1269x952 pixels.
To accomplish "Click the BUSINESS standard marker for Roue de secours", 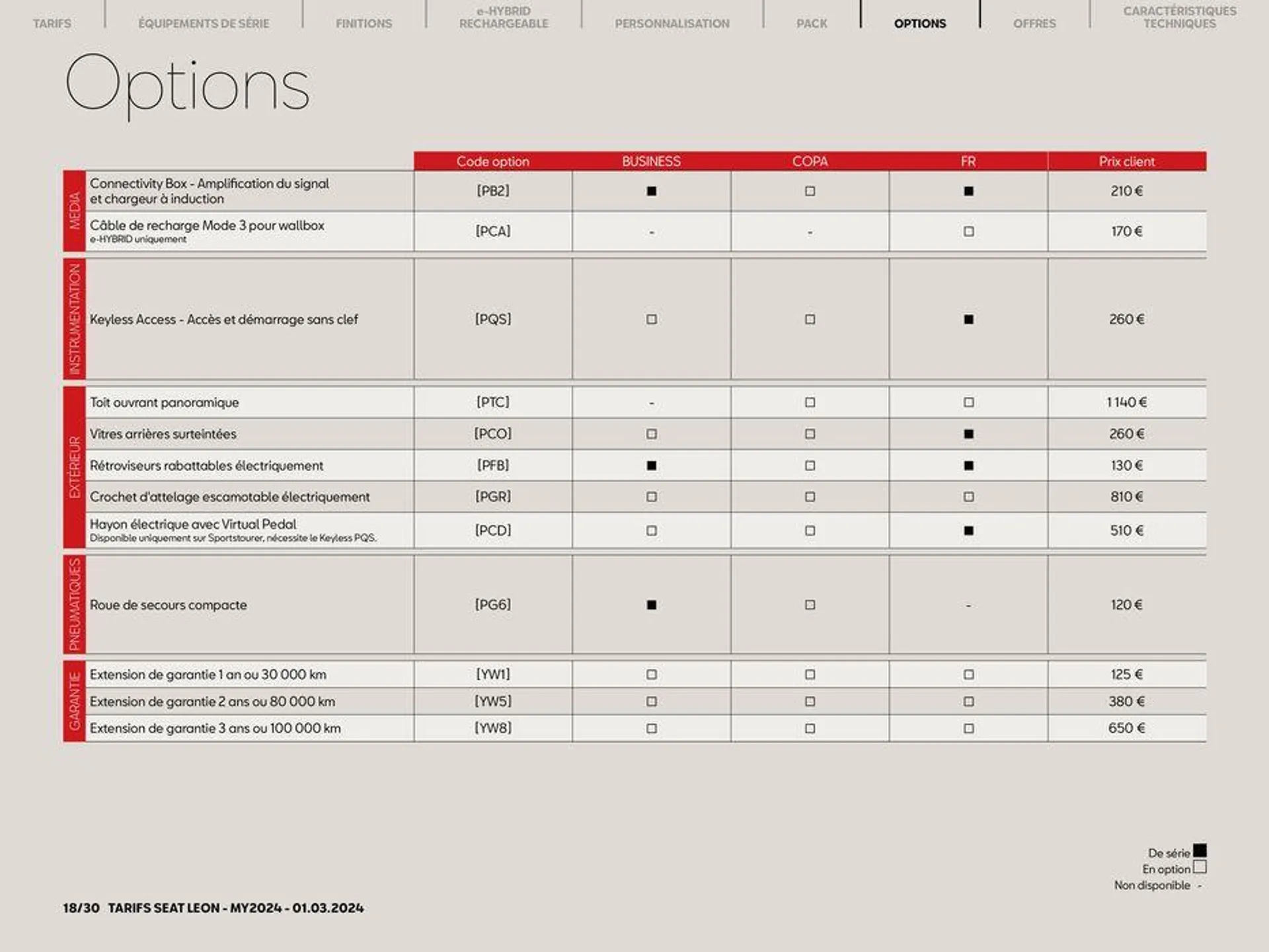I will point(652,605).
